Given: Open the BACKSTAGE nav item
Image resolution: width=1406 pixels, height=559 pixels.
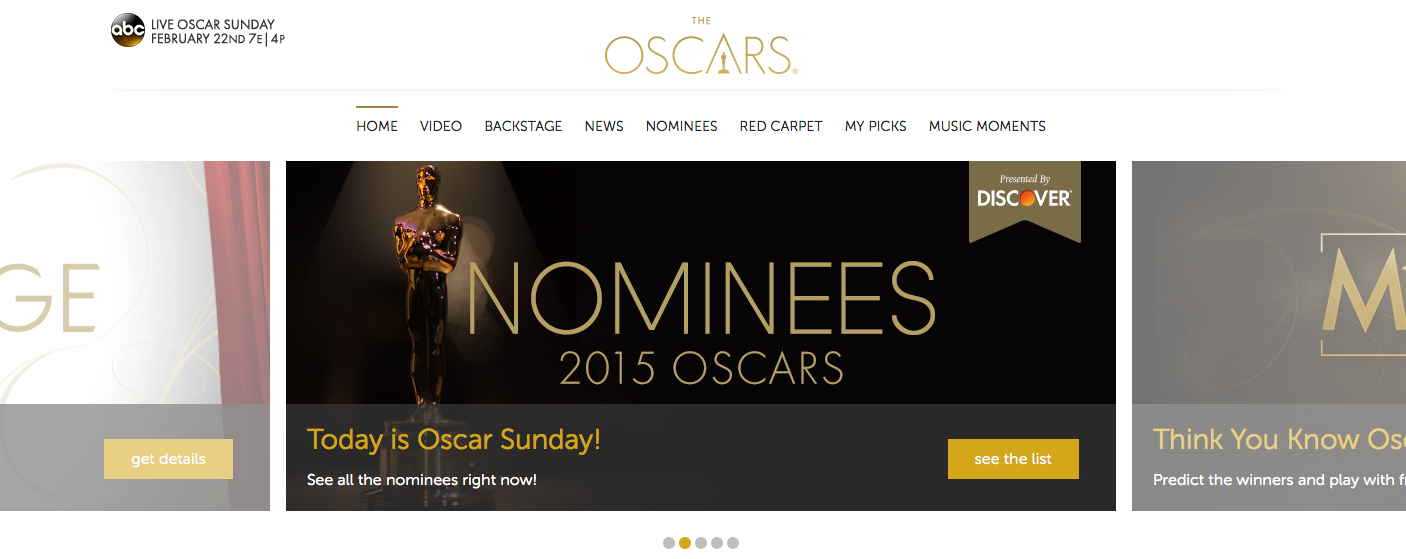Looking at the screenshot, I should pos(523,126).
